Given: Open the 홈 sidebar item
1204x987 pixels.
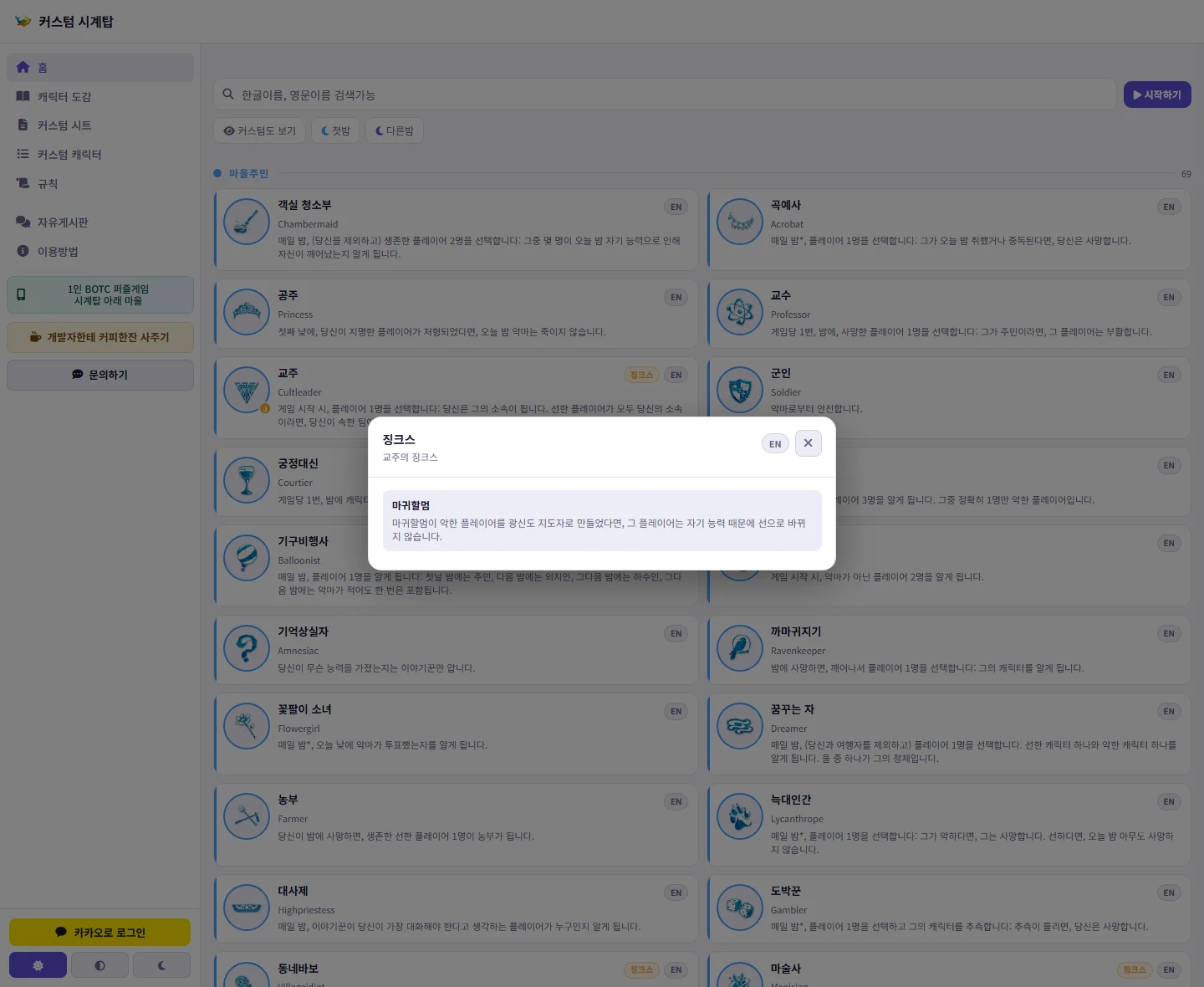Looking at the screenshot, I should pos(100,68).
